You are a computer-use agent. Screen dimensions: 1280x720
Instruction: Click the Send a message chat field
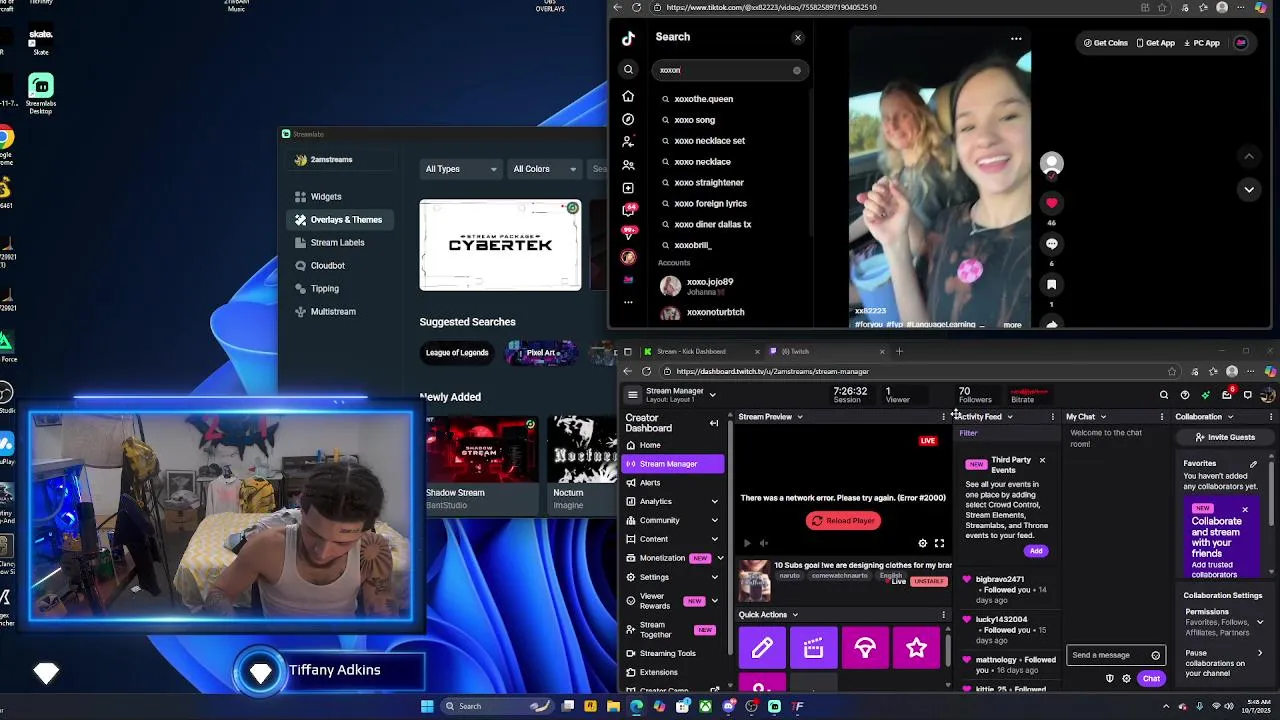pyautogui.click(x=1115, y=656)
